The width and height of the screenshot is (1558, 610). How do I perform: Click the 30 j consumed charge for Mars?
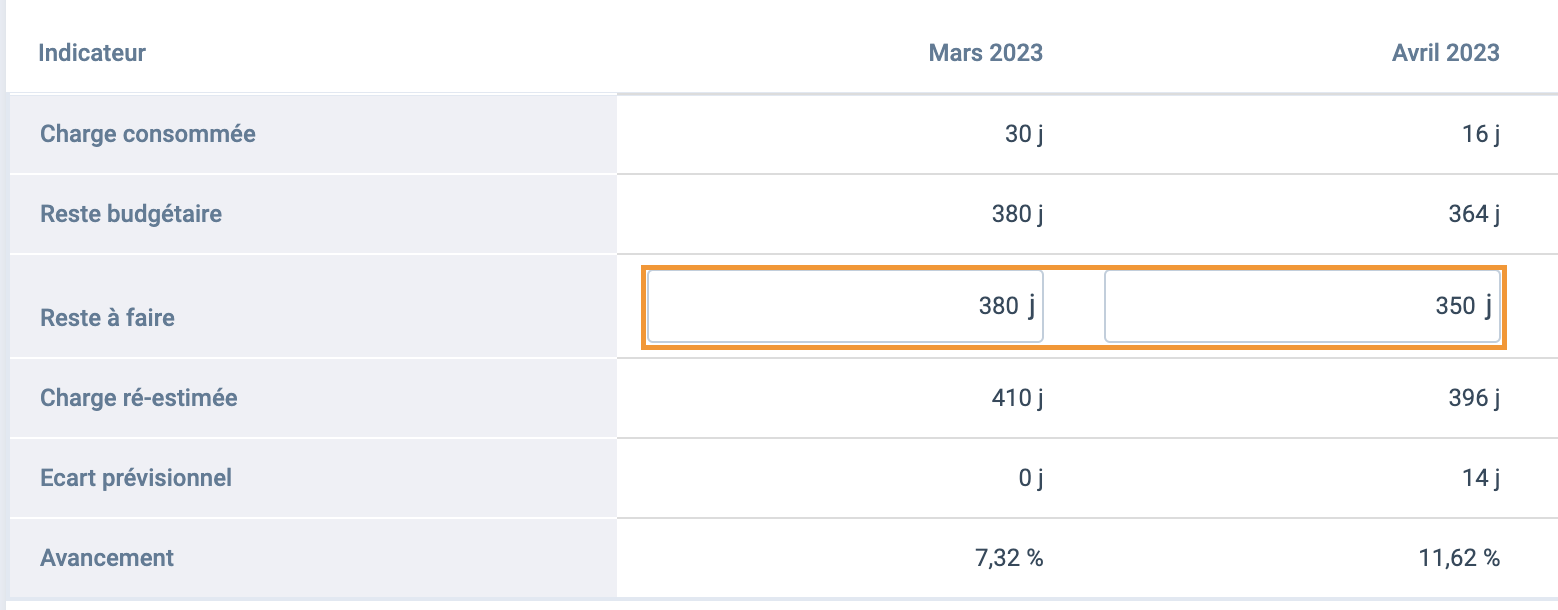[1024, 134]
